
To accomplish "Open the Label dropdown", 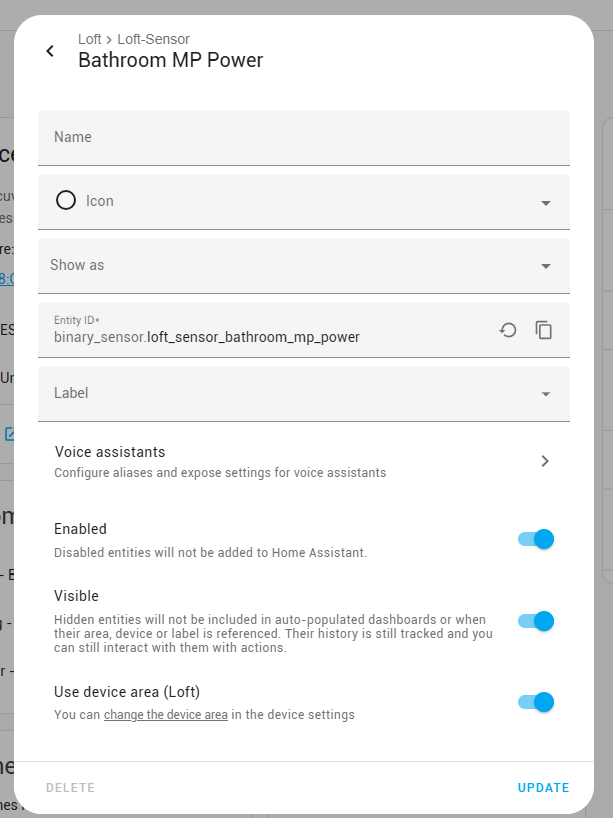I will coord(546,392).
